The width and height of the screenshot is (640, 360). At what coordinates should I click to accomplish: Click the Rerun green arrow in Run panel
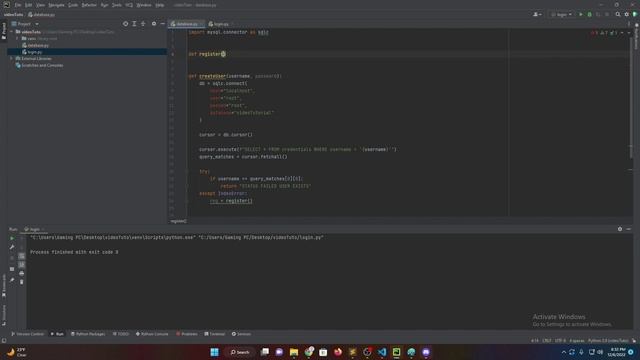point(12,238)
